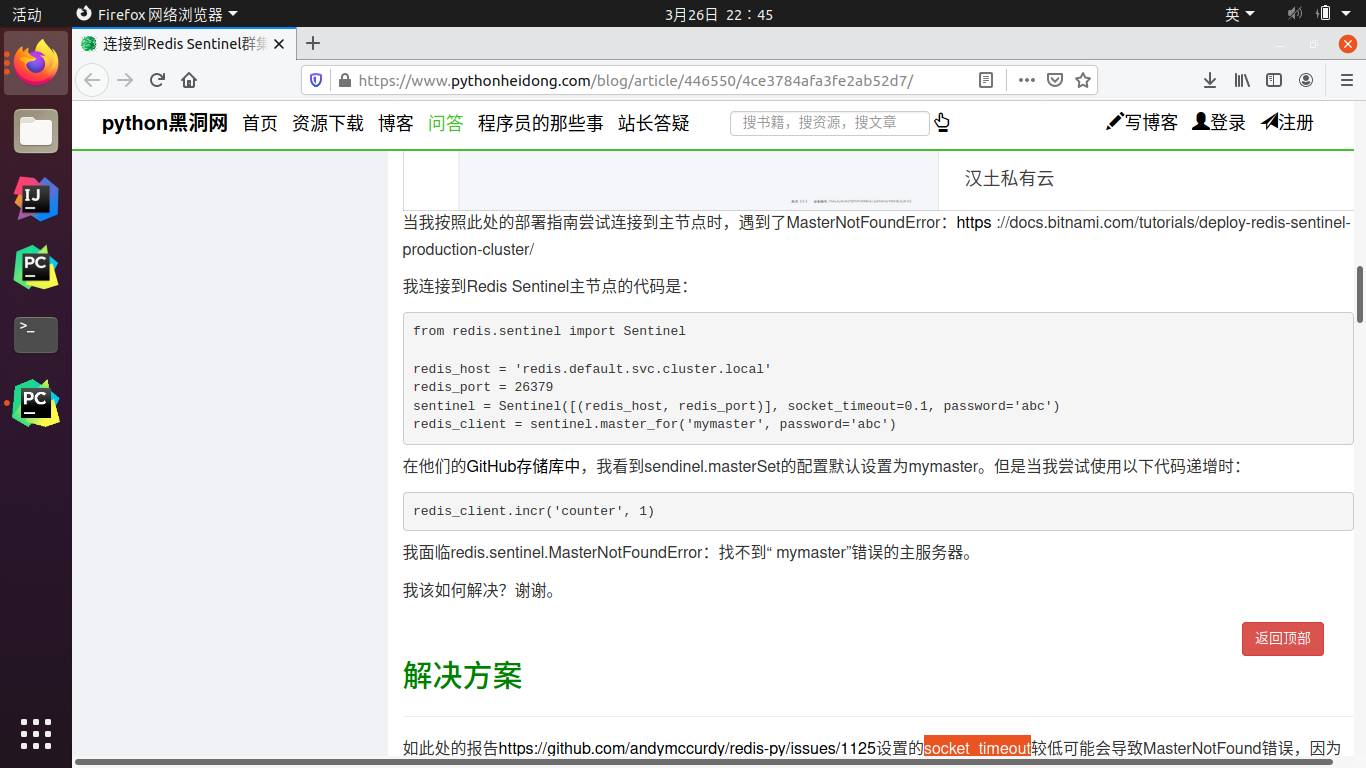Image resolution: width=1366 pixels, height=768 pixels.
Task: Go to the browser home page icon
Action: (189, 80)
